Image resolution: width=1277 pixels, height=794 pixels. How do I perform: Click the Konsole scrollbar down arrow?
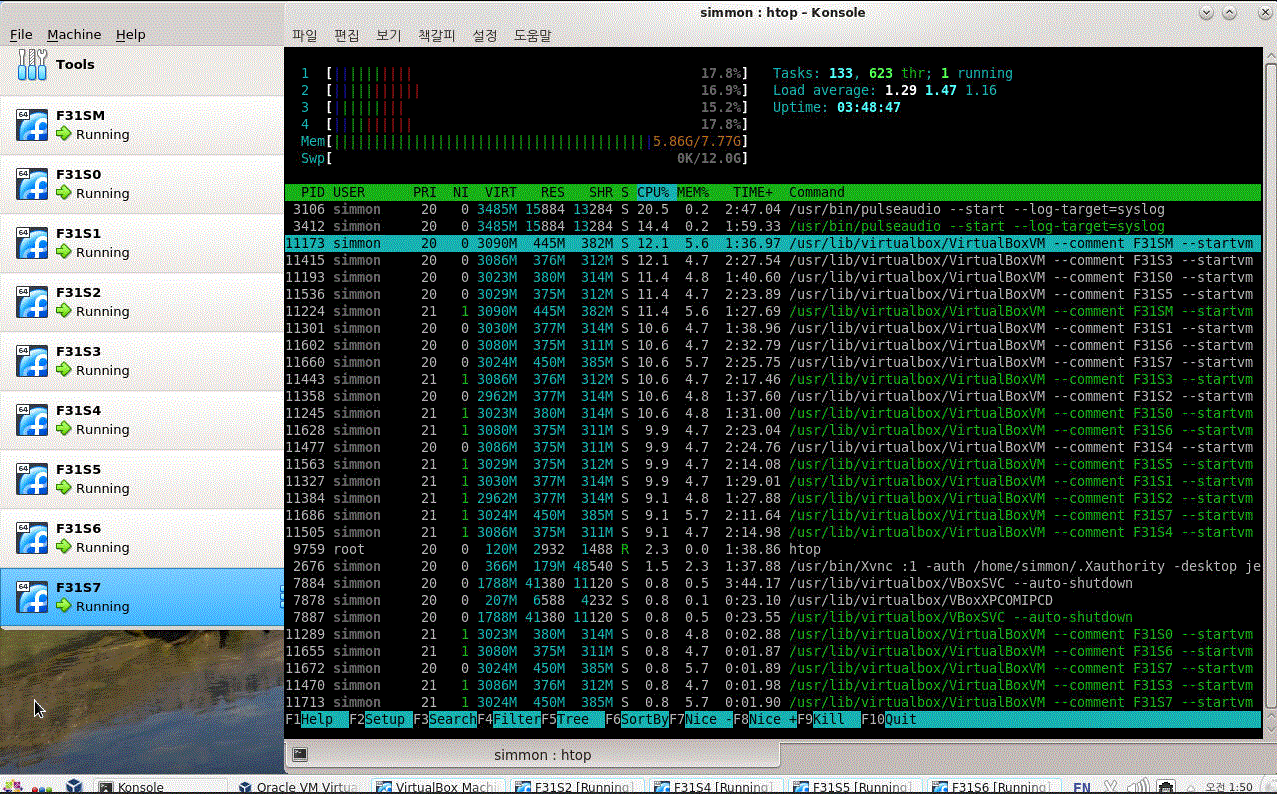click(1269, 727)
